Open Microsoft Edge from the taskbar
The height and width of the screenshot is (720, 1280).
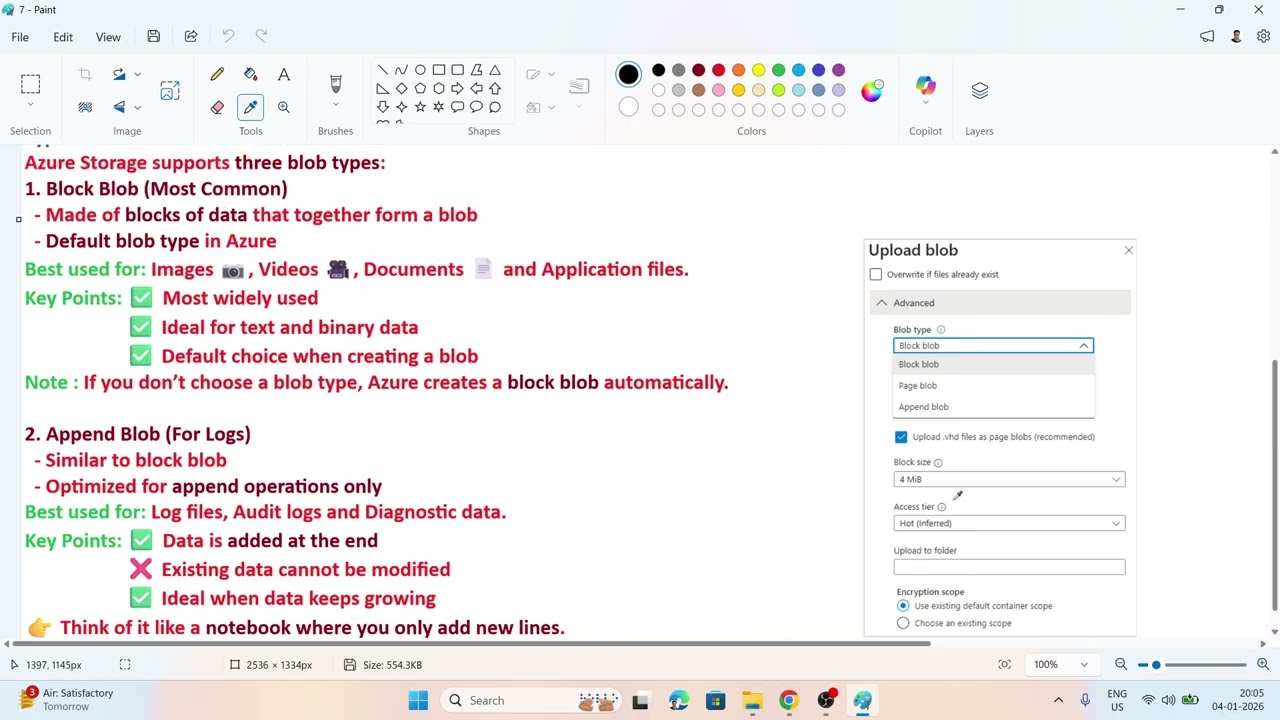click(678, 700)
